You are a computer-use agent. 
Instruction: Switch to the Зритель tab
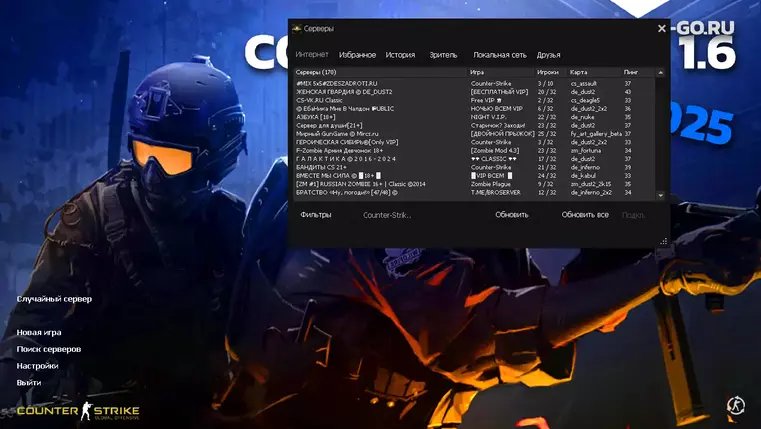point(443,55)
